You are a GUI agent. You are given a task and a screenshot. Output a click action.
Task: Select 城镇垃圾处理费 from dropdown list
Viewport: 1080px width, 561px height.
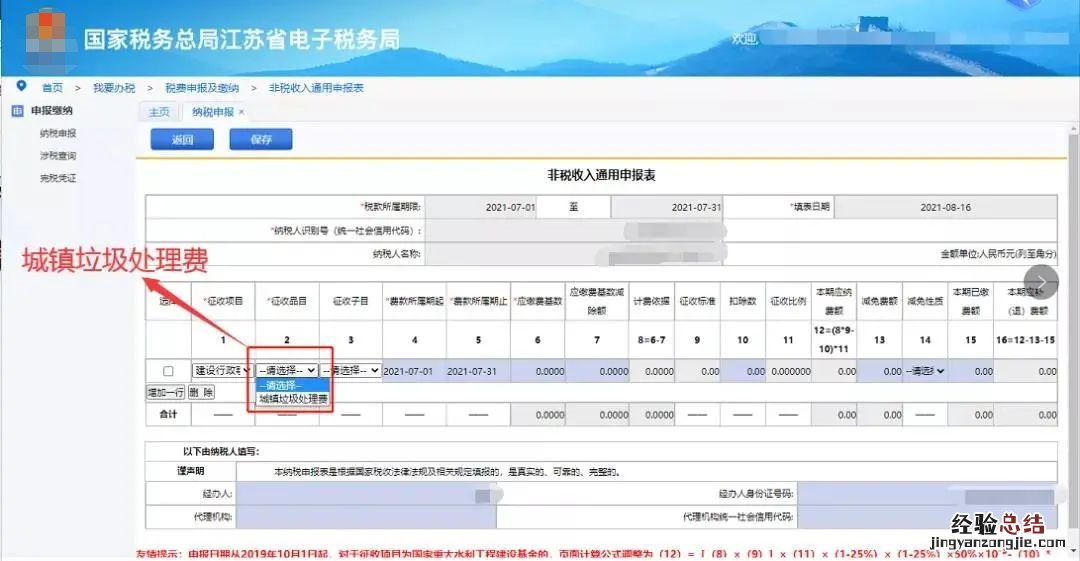click(x=293, y=399)
